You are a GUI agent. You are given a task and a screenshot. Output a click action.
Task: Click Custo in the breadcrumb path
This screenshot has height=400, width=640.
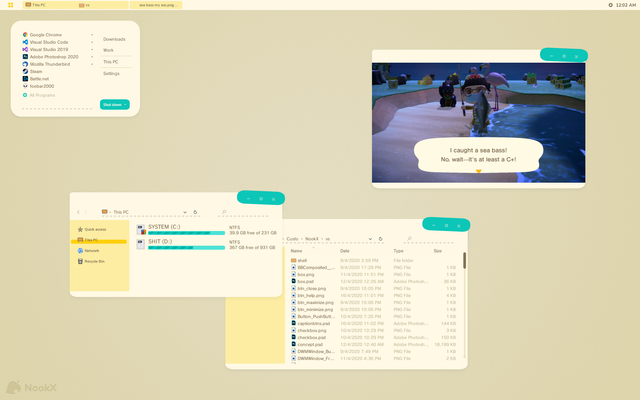[292, 239]
